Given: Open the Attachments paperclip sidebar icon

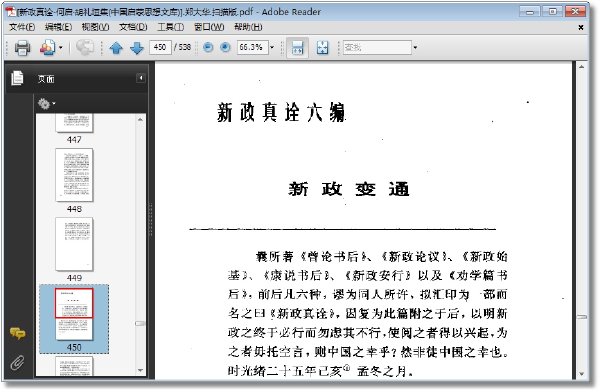Looking at the screenshot, I should click(17, 363).
